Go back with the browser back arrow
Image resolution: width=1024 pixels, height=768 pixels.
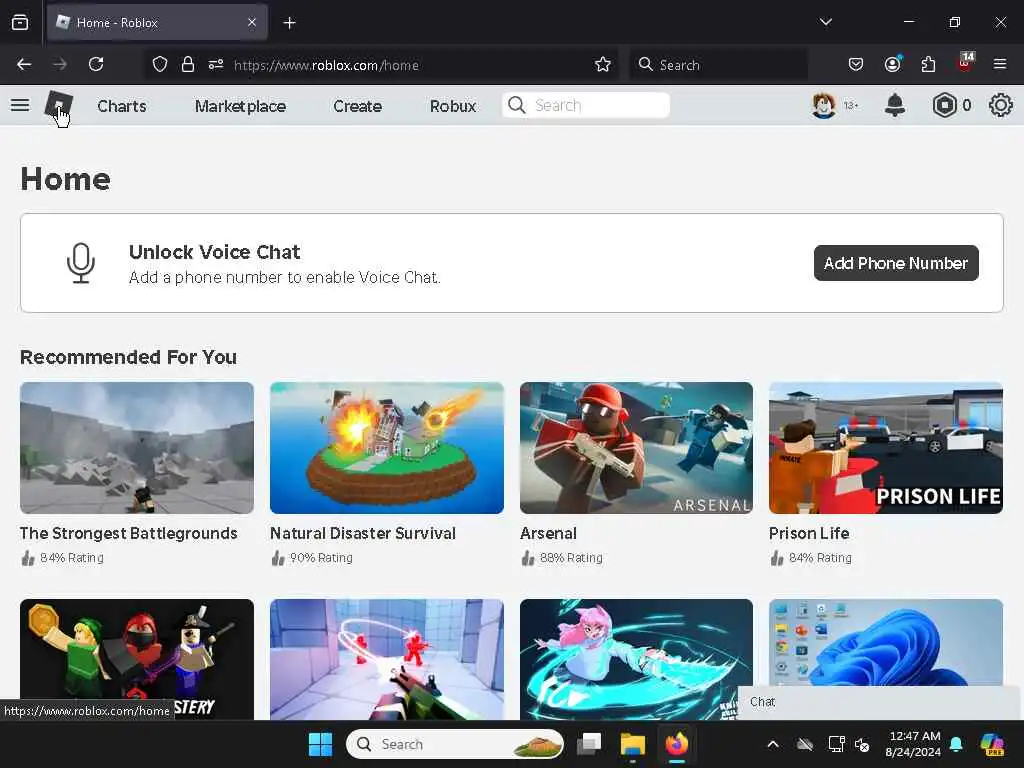tap(24, 64)
